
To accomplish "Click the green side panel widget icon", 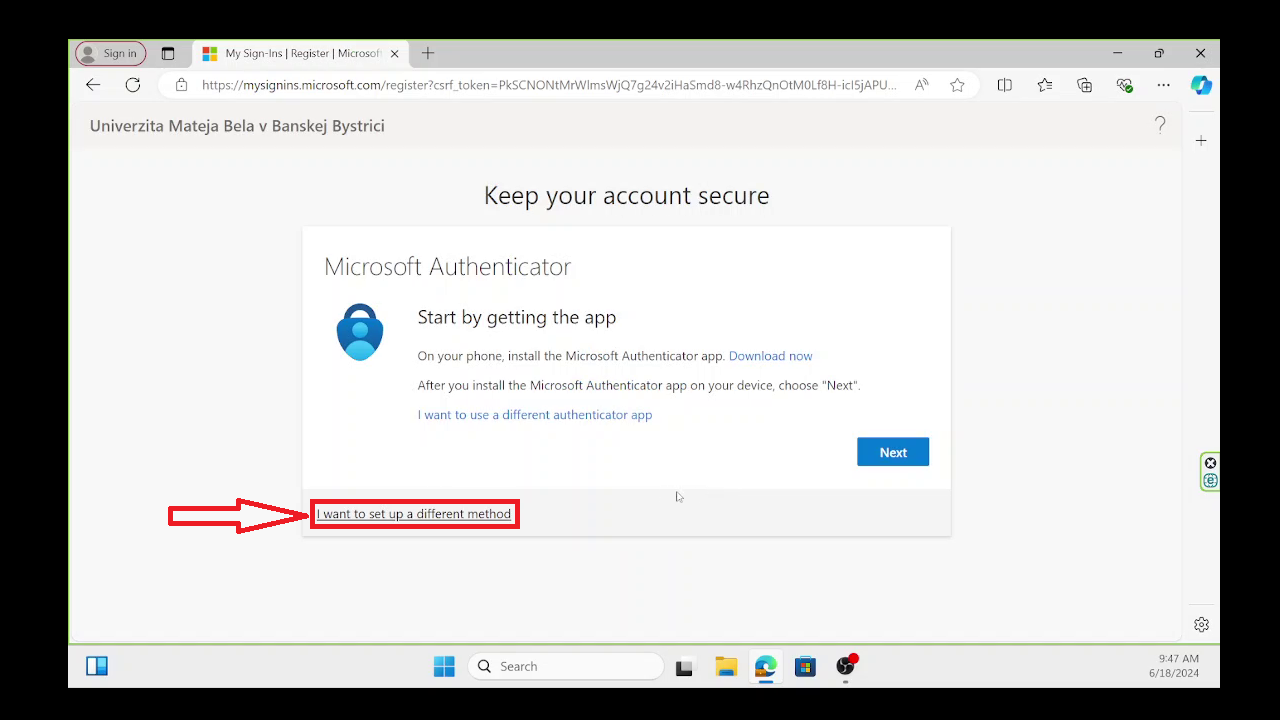I will (x=1210, y=472).
